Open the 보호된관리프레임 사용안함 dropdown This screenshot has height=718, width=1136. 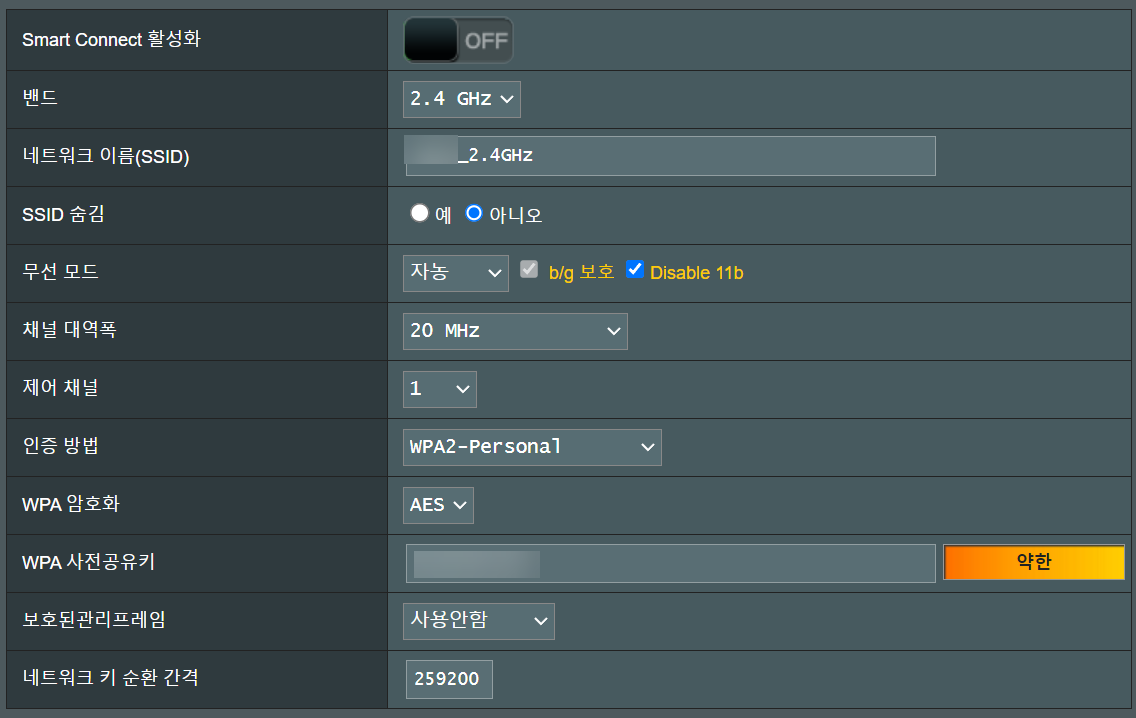click(x=479, y=621)
